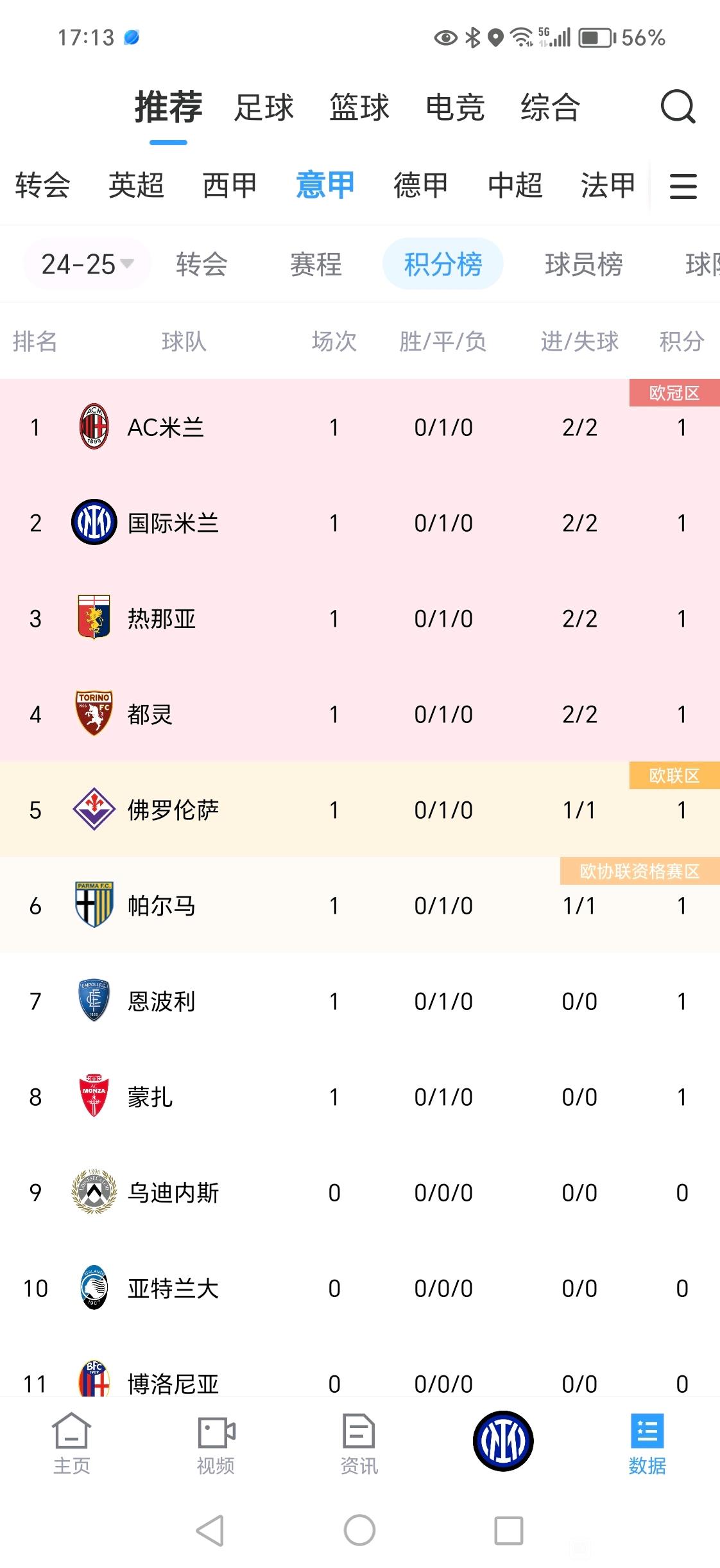The width and height of the screenshot is (720, 1568).
Task: Open the 亚特兰大 team row
Action: (x=360, y=1288)
